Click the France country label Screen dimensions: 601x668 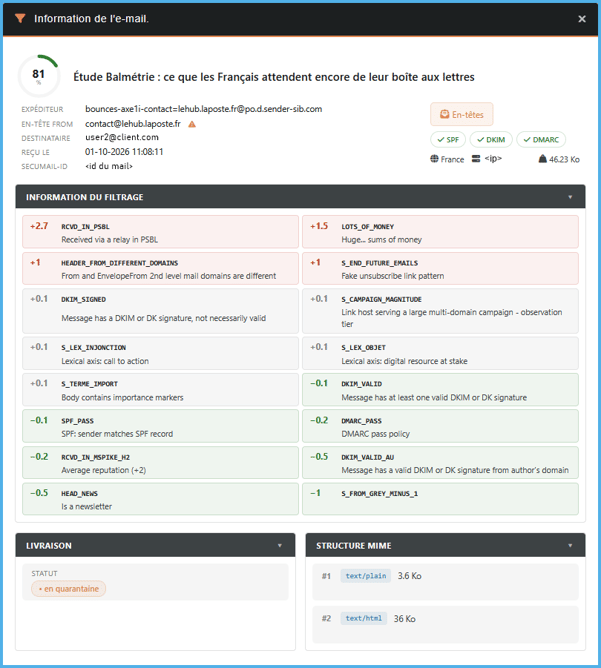click(452, 159)
